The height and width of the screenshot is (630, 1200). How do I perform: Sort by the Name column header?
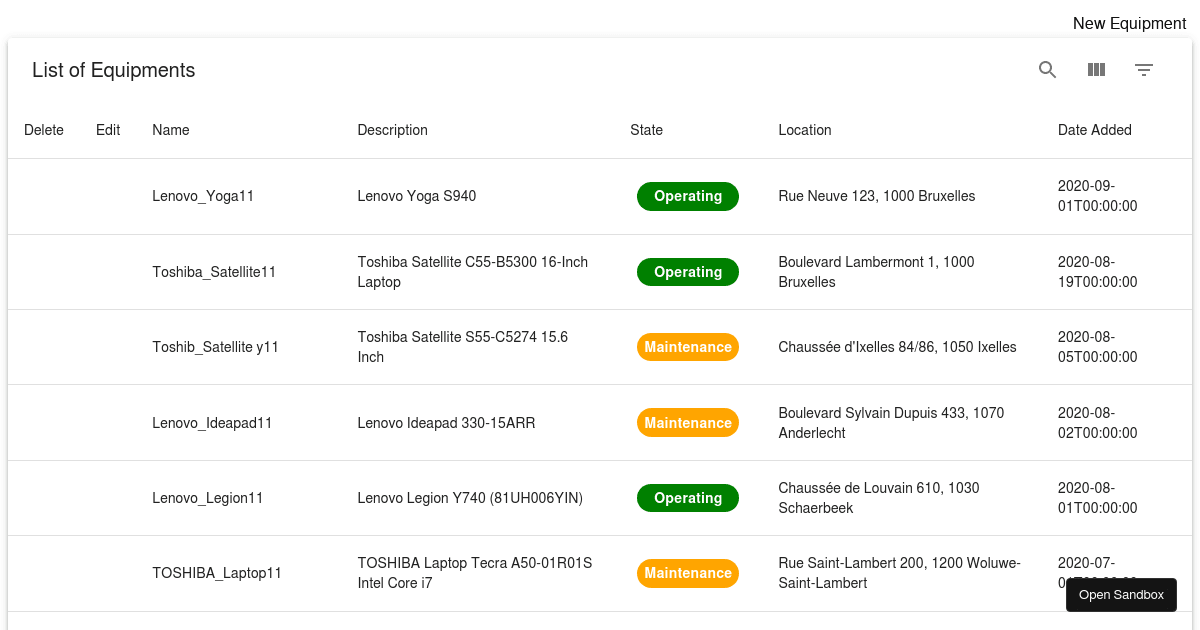coord(171,130)
